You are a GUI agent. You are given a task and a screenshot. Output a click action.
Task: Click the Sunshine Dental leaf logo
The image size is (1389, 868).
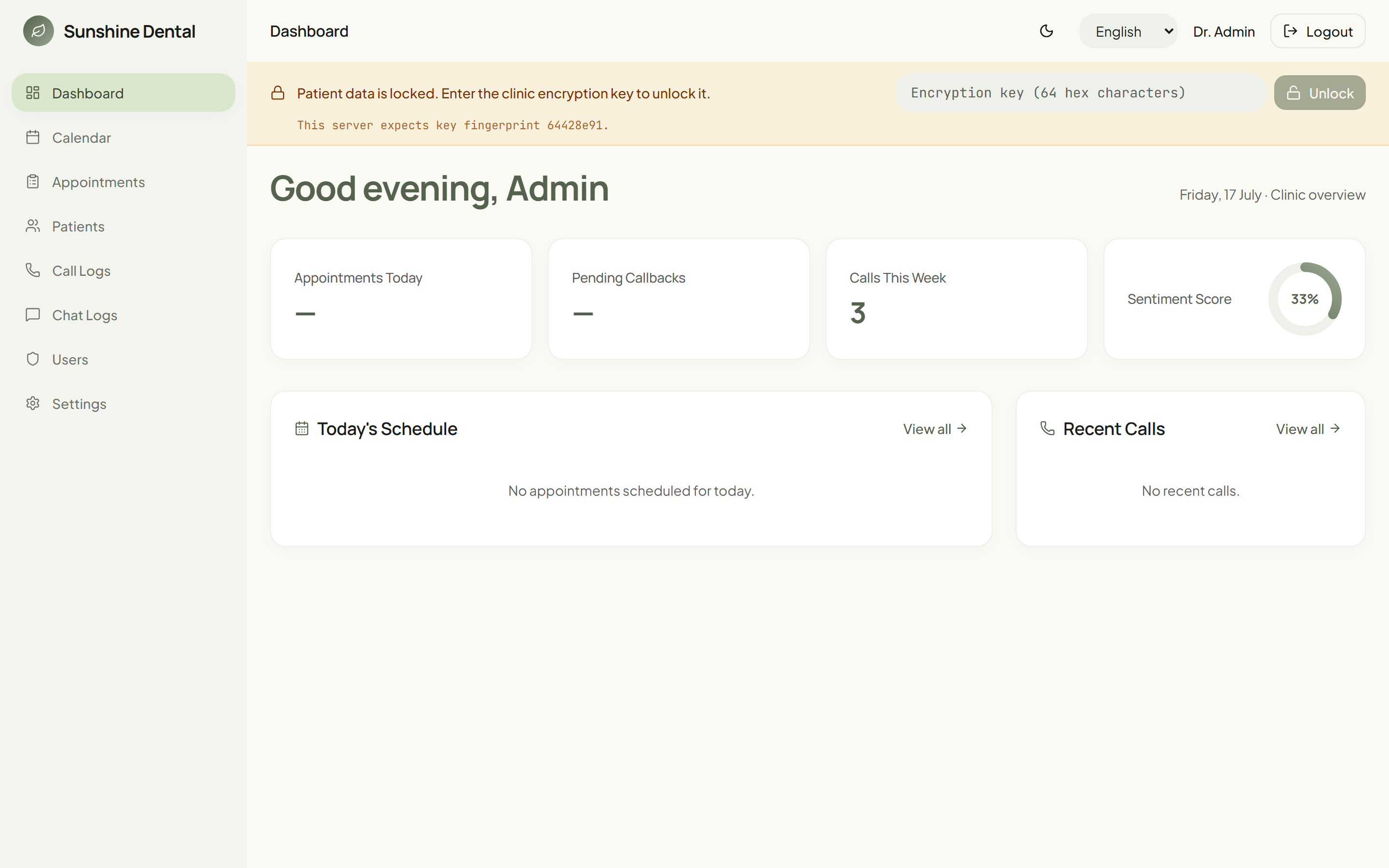39,31
